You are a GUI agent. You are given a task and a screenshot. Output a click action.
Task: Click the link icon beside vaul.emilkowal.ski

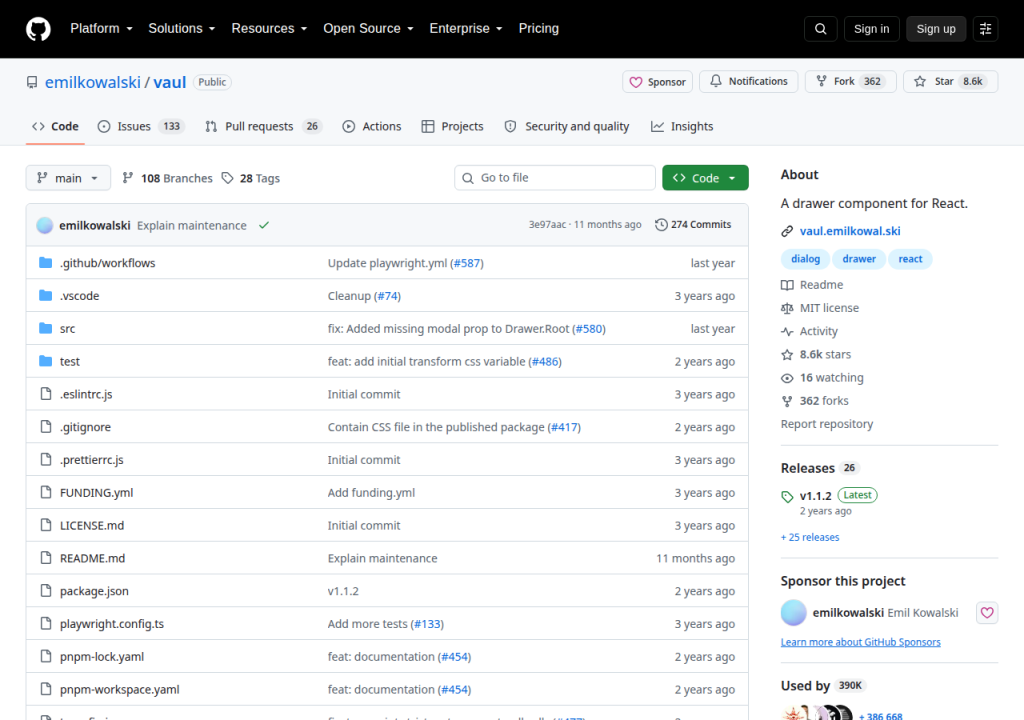[787, 231]
